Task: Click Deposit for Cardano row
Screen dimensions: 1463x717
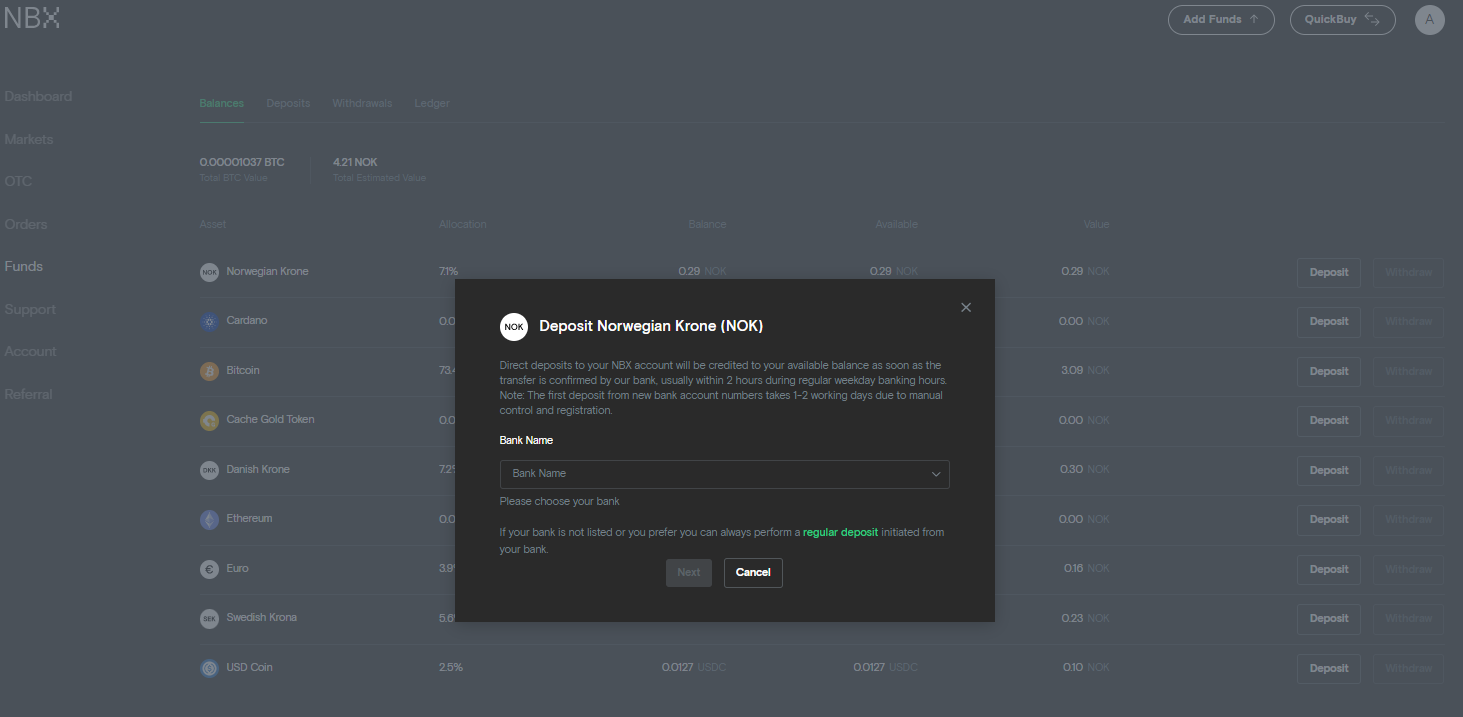Action: (x=1329, y=322)
